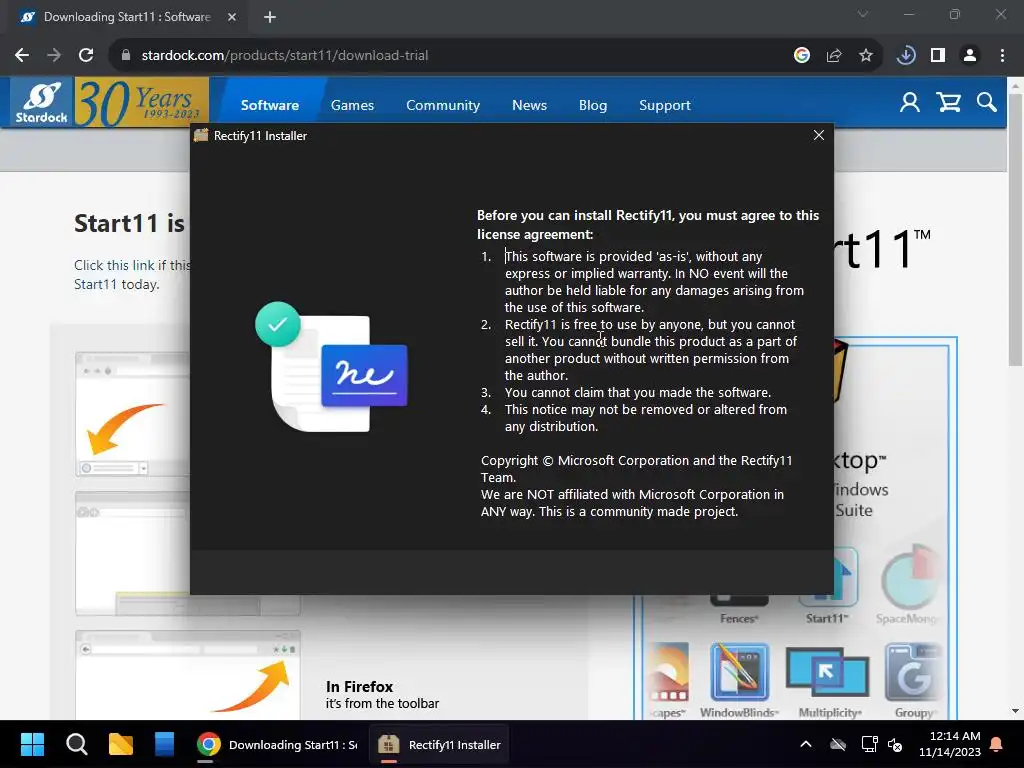
Task: Click the address bar URL field
Action: [451, 56]
